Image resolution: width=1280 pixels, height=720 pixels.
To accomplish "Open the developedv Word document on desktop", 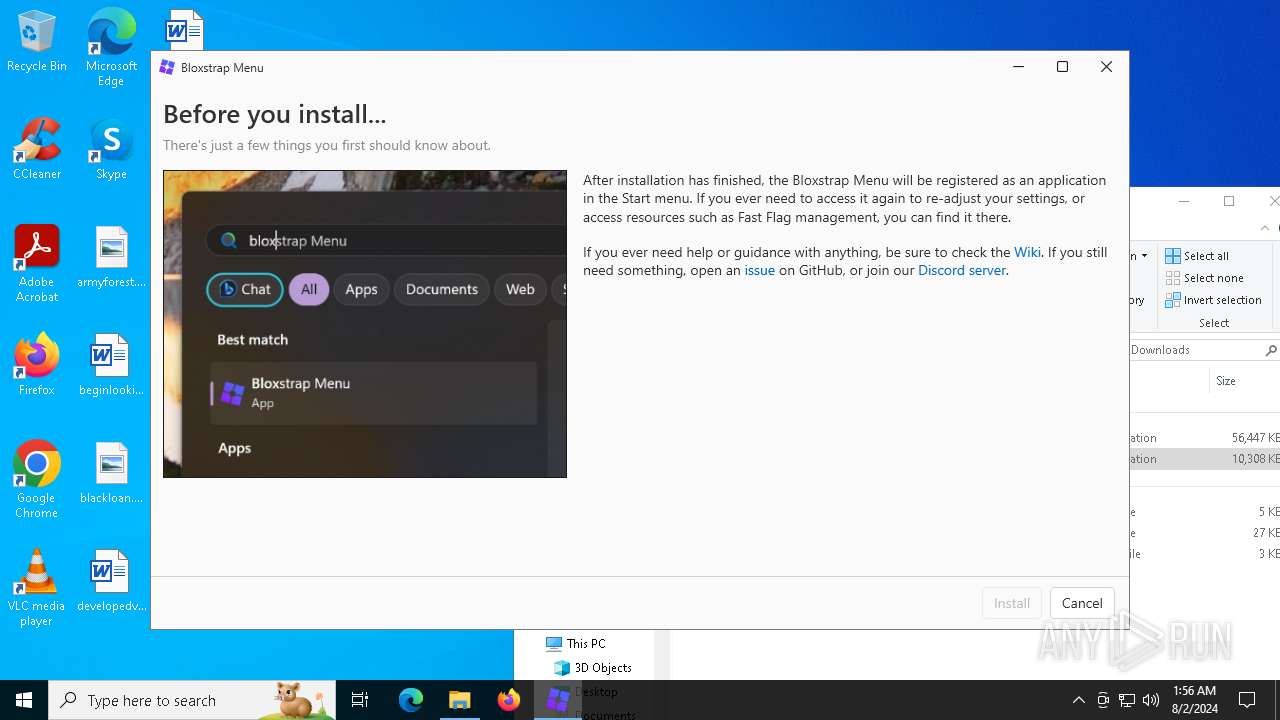I will [x=111, y=580].
